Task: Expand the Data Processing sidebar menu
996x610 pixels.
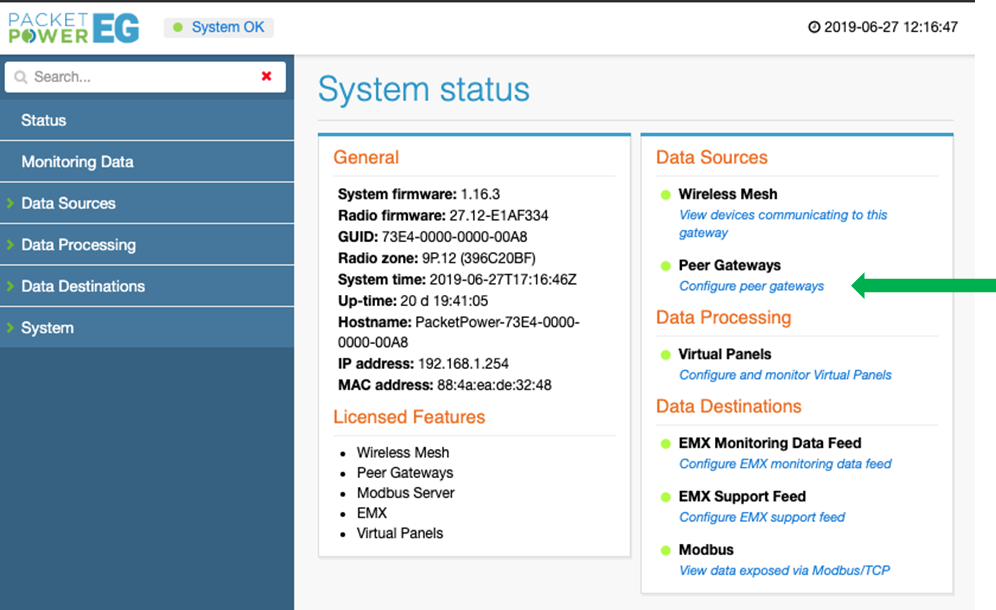Action: (x=78, y=245)
